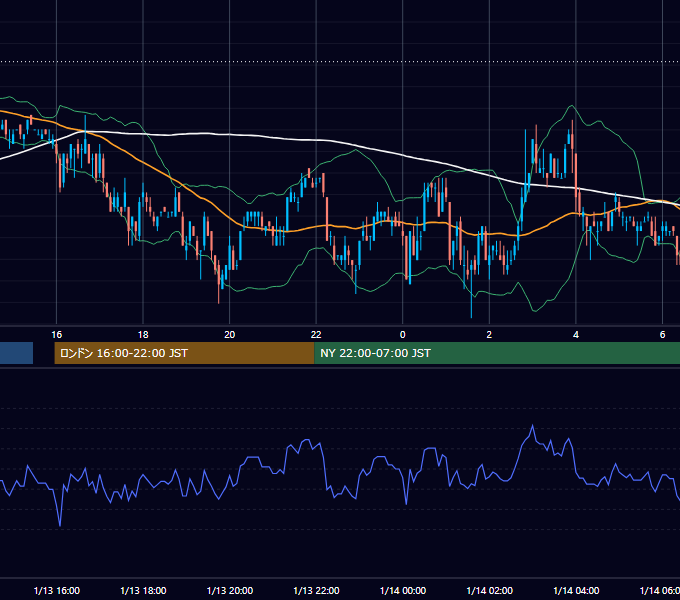Click the 0 hour label on price chart axis
This screenshot has width=680, height=600.
[x=402, y=335]
